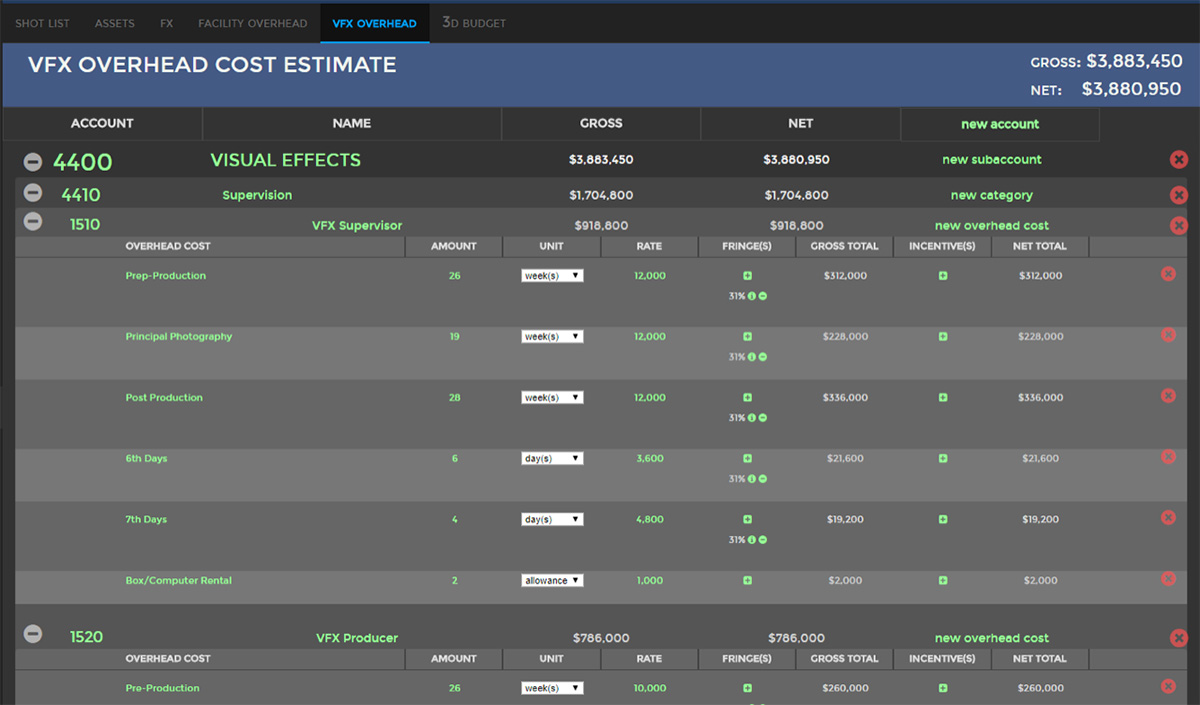Viewport: 1200px width, 705px height.
Task: Open the 3D Budget tab
Action: pos(474,23)
